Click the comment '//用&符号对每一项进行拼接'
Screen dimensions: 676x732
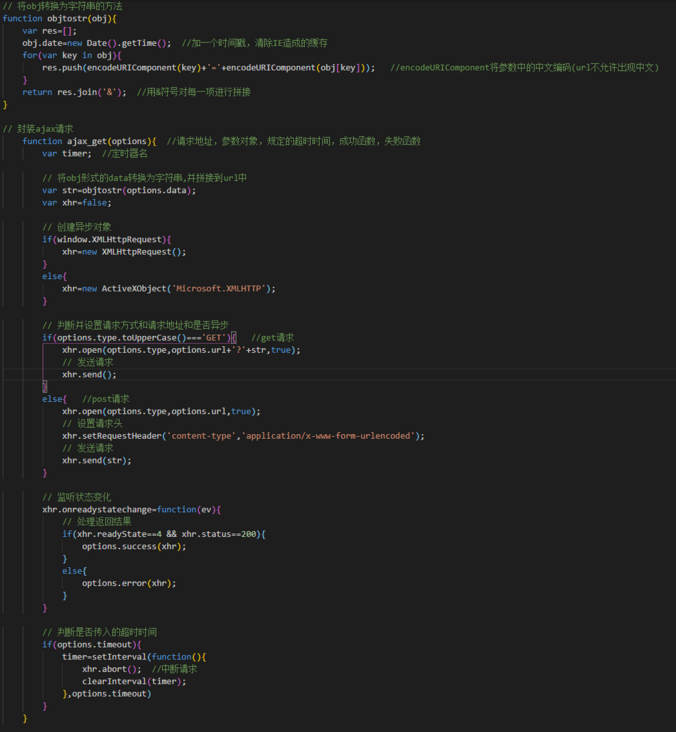pyautogui.click(x=194, y=92)
